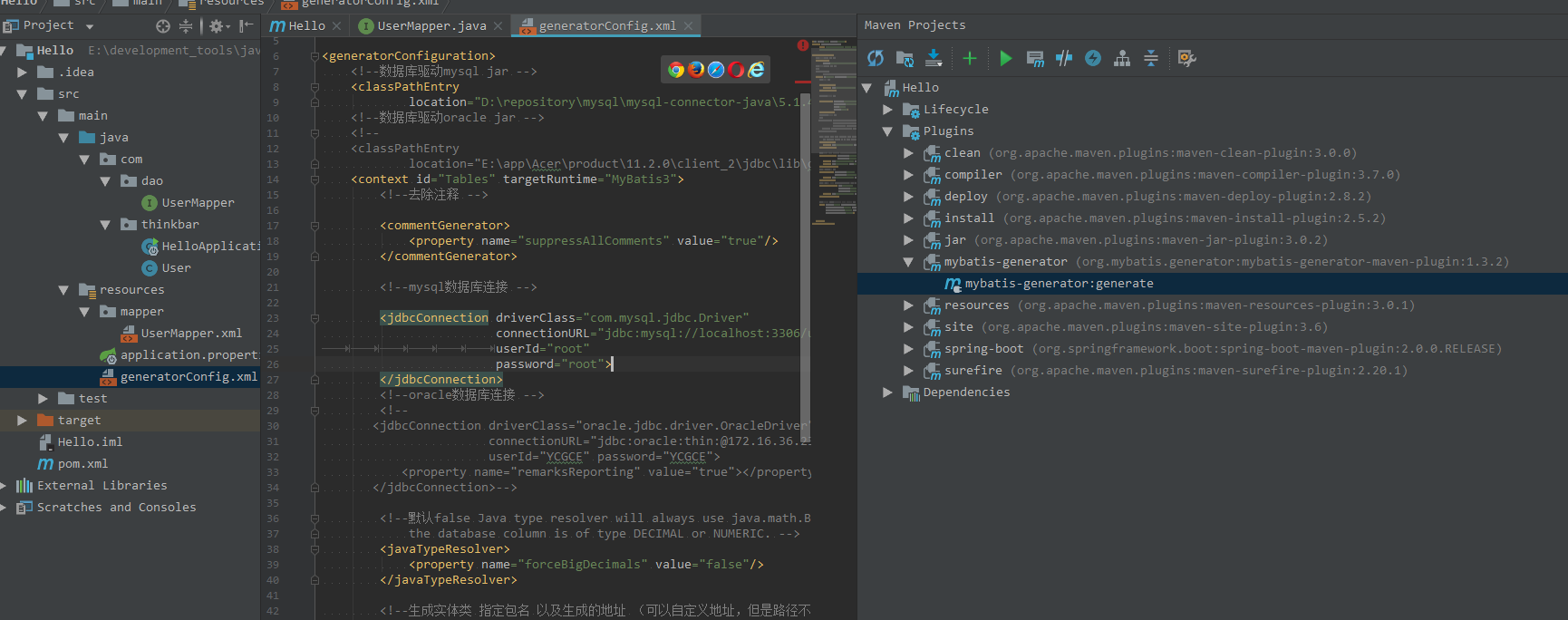Reimport all Maven projects
1568x620 pixels.
tap(876, 58)
